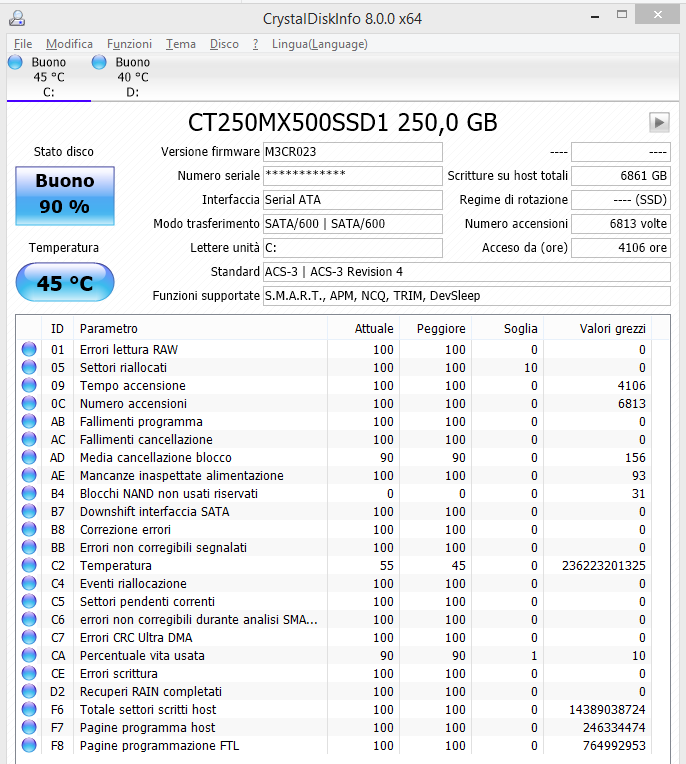Click the firmware version field M3CR023
This screenshot has height=764, width=686.
[x=353, y=152]
